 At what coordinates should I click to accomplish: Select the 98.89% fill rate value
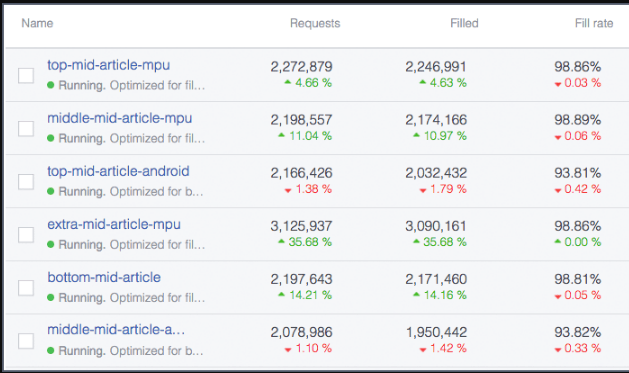tap(578, 120)
